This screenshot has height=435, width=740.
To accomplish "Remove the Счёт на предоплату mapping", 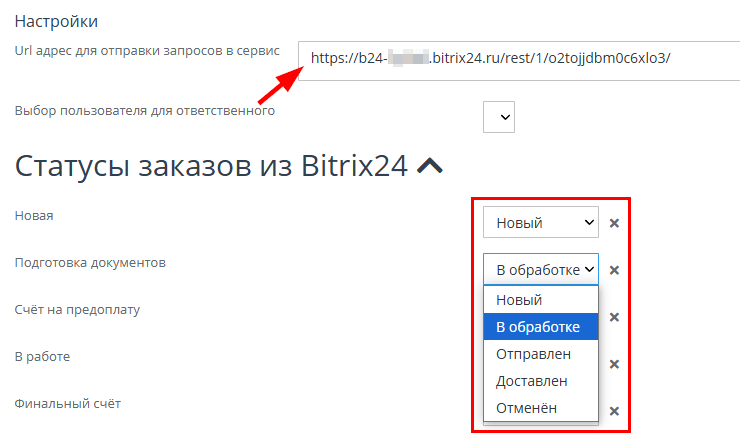I will (614, 317).
